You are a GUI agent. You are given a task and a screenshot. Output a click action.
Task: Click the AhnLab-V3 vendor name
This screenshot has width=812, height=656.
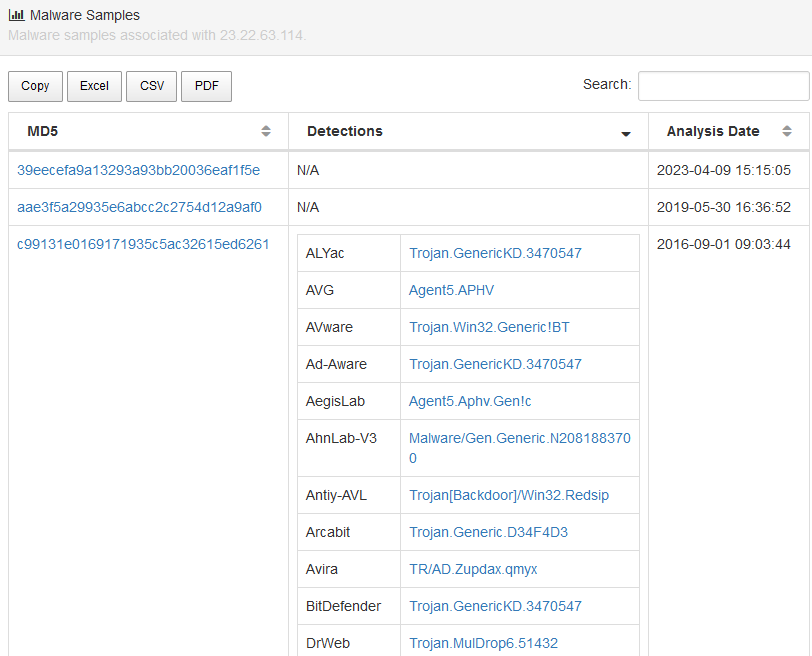click(341, 438)
